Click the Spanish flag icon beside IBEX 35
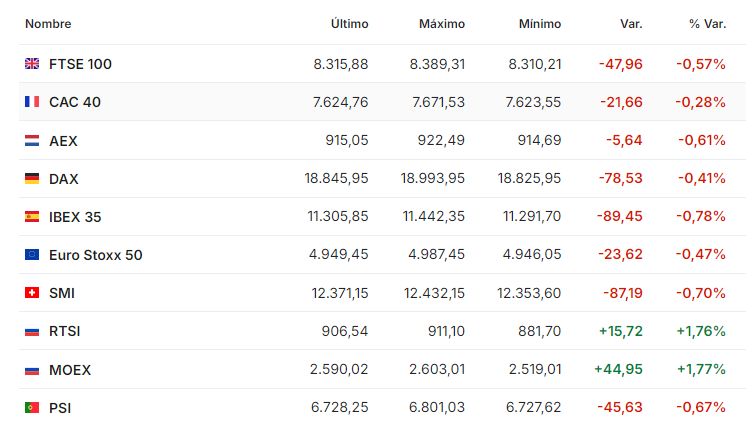Viewport: 746px width, 425px height. click(x=32, y=217)
